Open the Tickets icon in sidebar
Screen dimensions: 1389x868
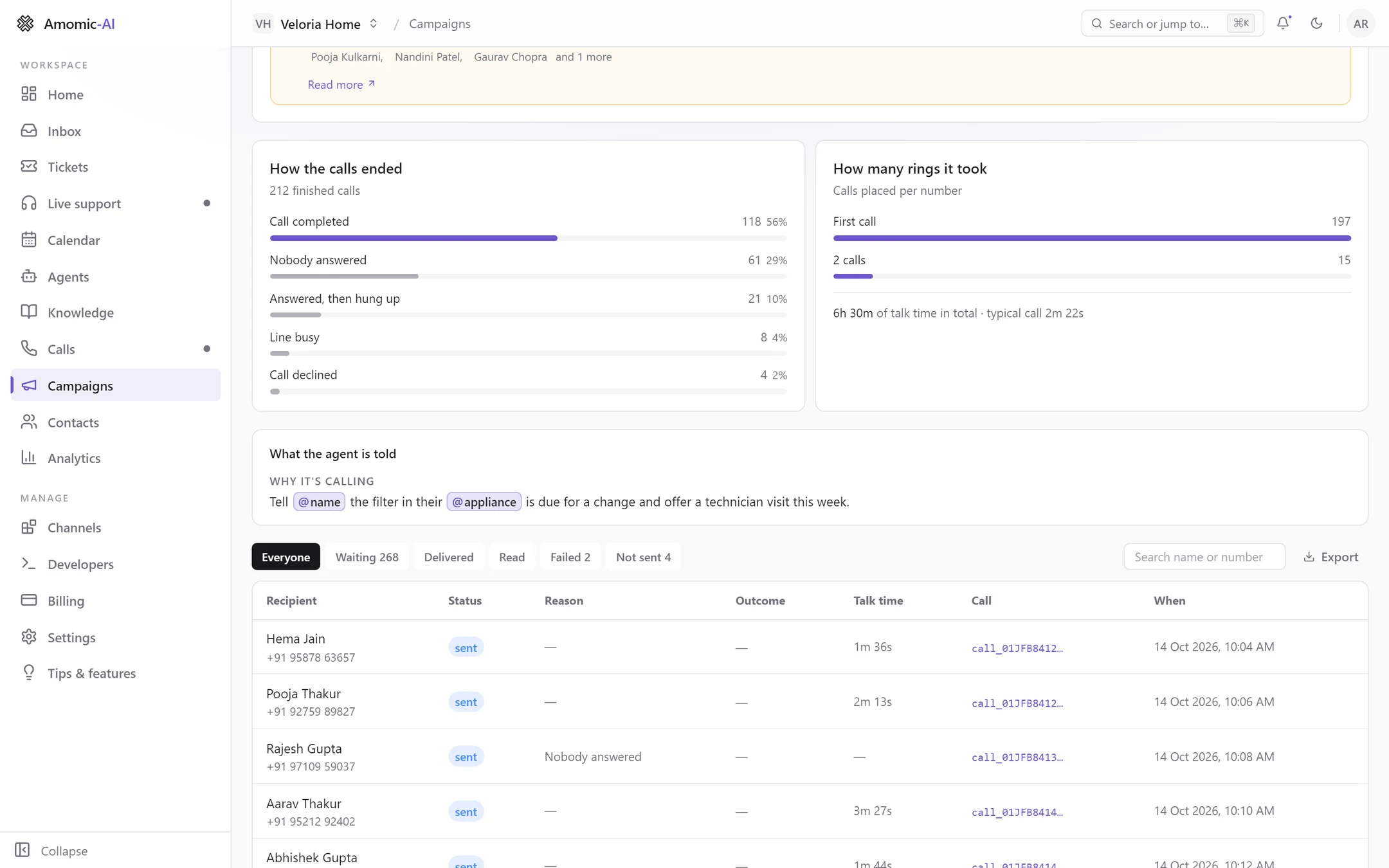(28, 167)
